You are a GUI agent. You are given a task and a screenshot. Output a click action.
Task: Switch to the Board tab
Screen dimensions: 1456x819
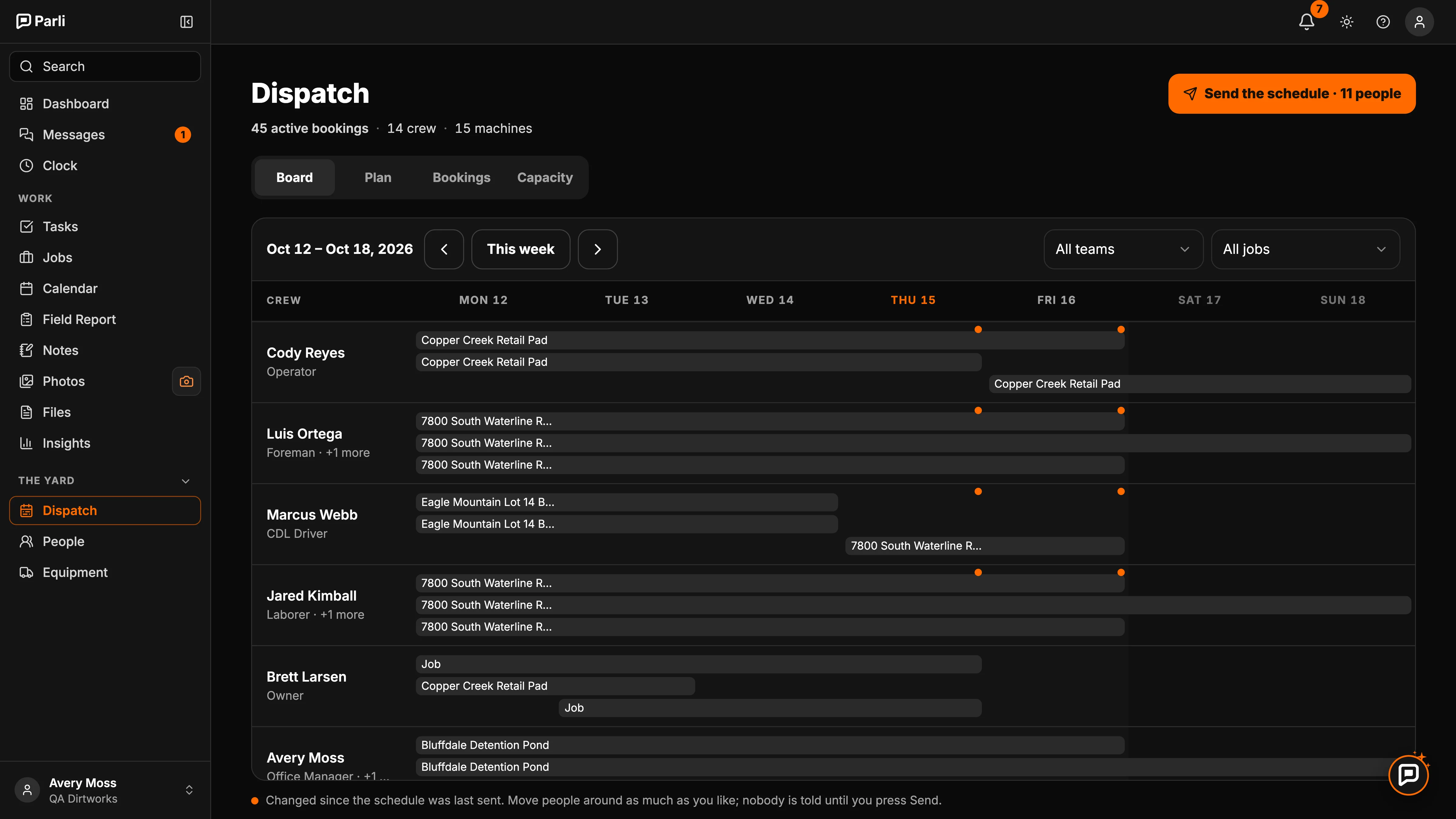pos(295,177)
